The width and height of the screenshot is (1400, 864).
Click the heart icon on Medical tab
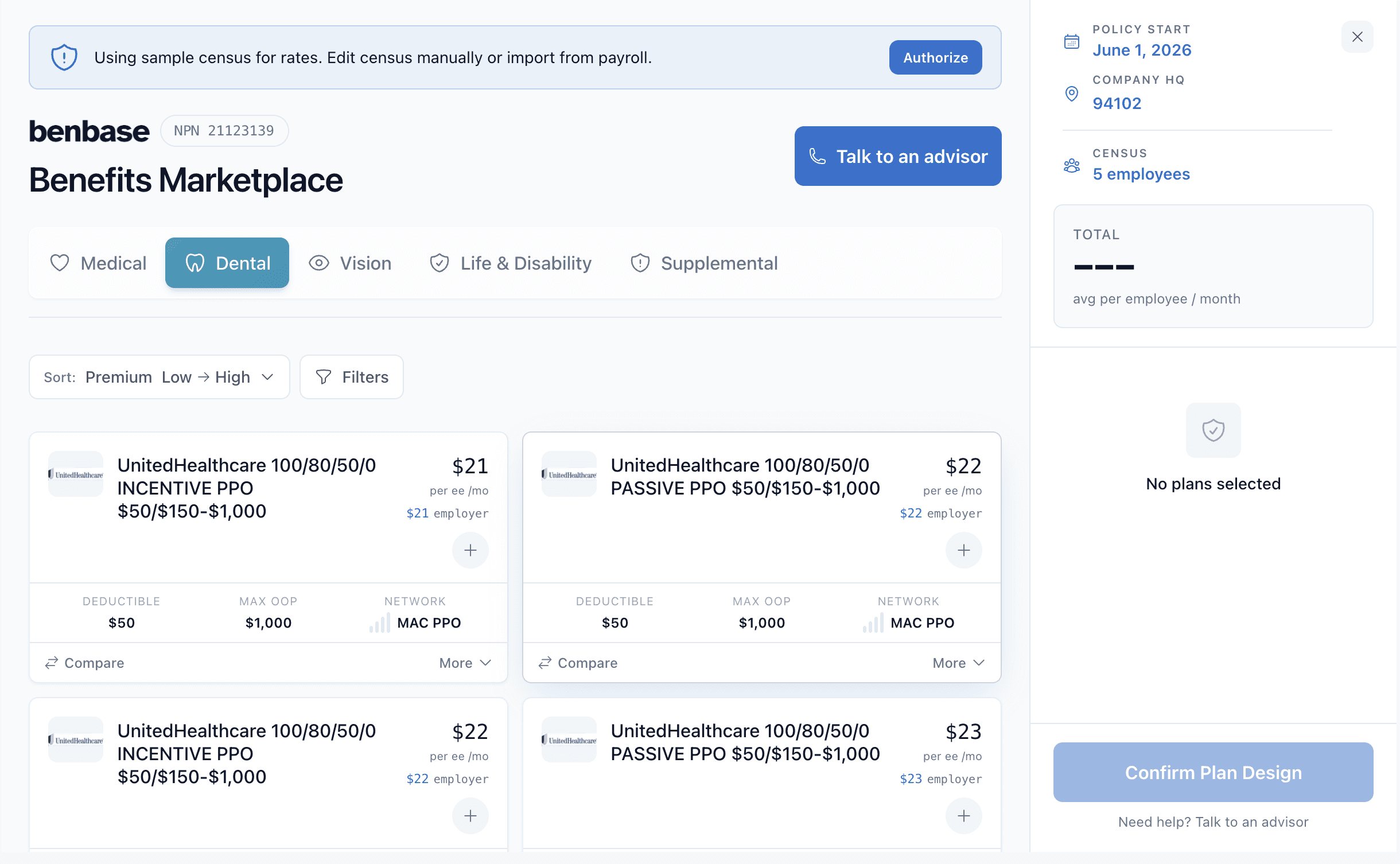coord(60,263)
